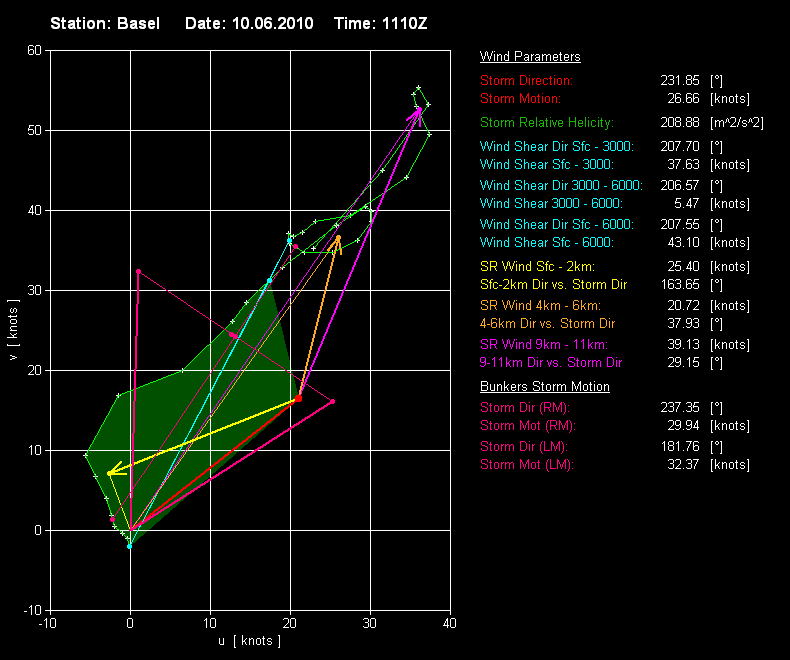Click the Wind Parameters heading
This screenshot has width=790, height=660.
(530, 57)
